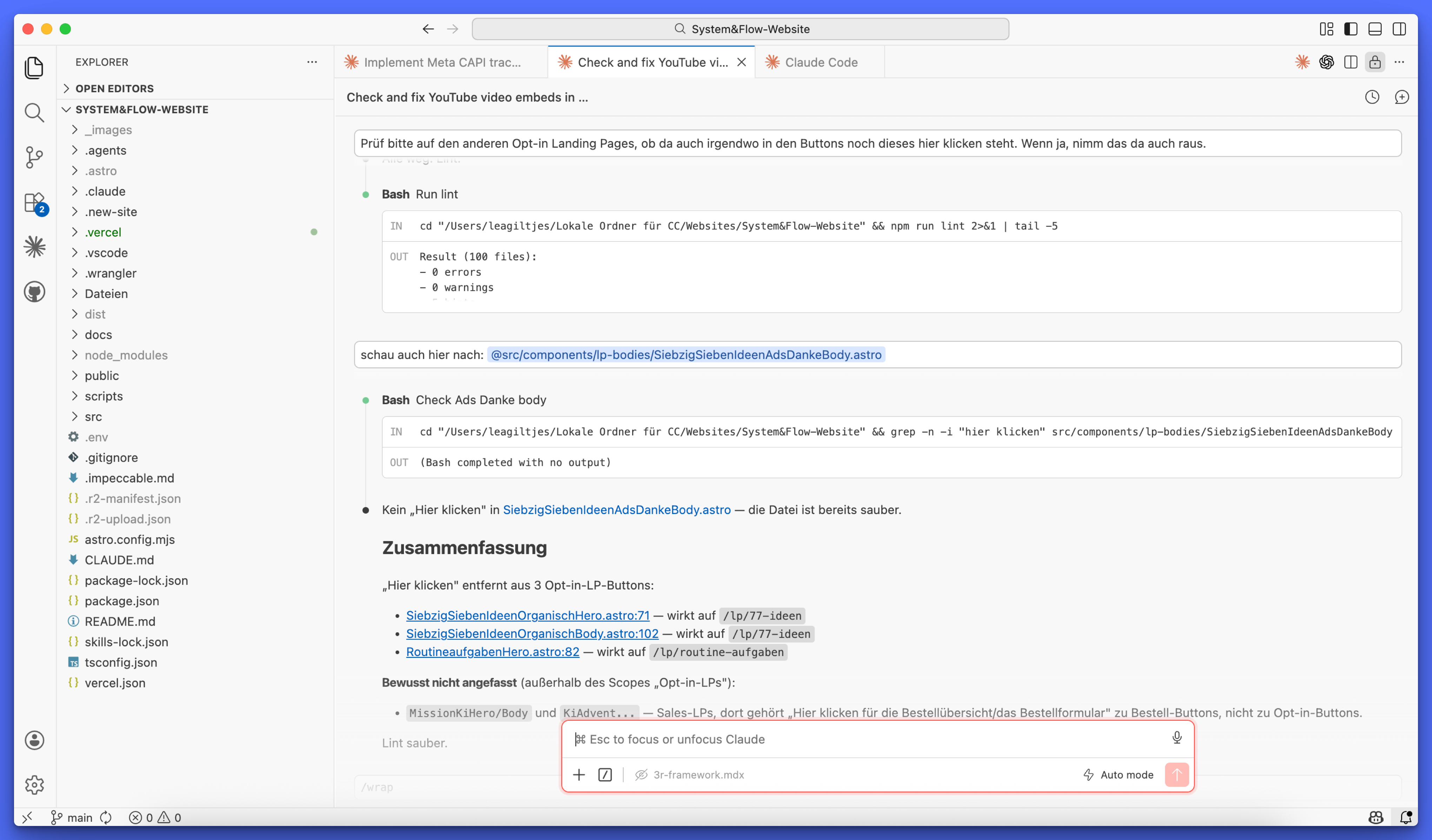Open slash commands icon in prompt box
1432x840 pixels.
tap(605, 775)
